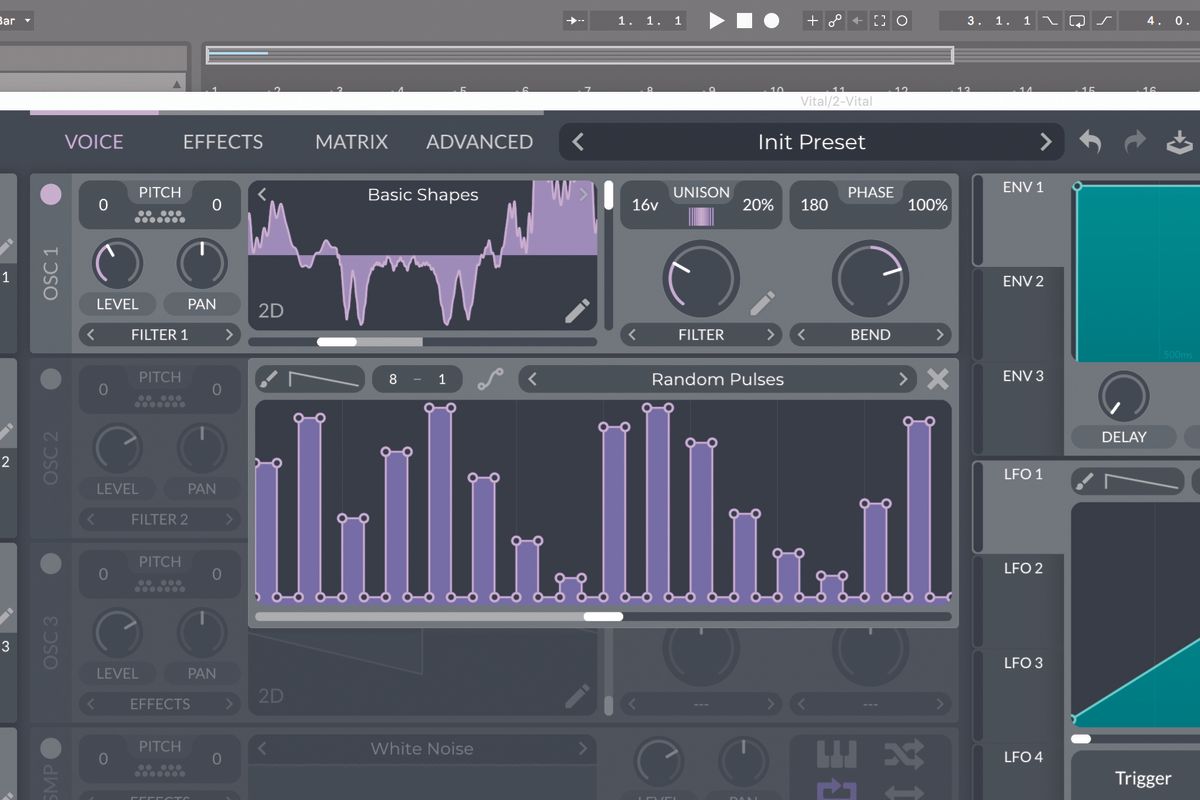The width and height of the screenshot is (1200, 800).
Task: Switch to the MATRIX tab
Action: pos(351,141)
